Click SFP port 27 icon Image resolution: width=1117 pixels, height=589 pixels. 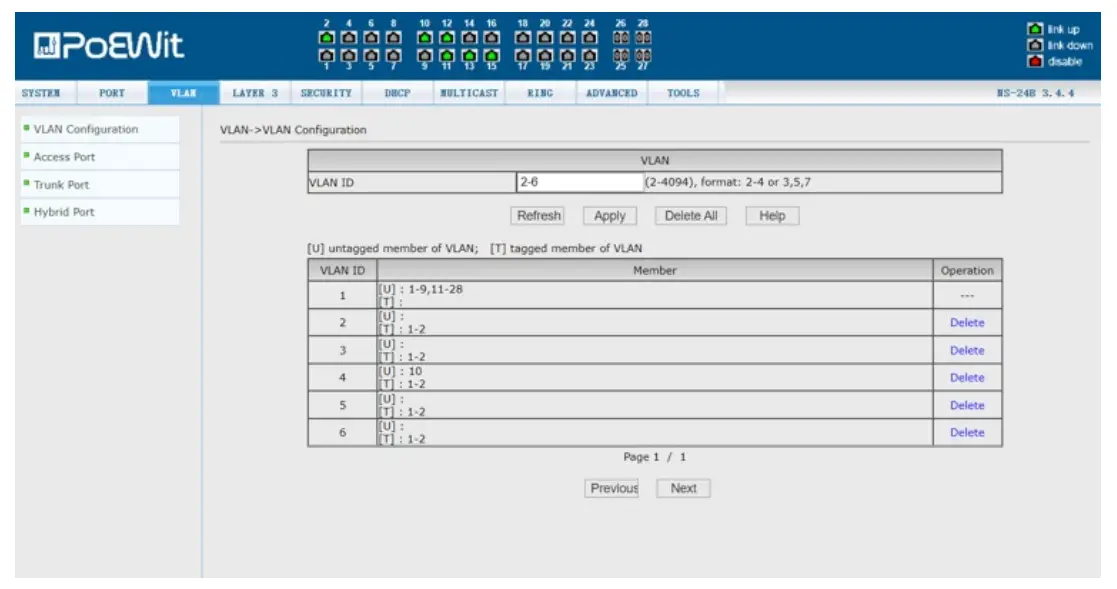pos(642,55)
